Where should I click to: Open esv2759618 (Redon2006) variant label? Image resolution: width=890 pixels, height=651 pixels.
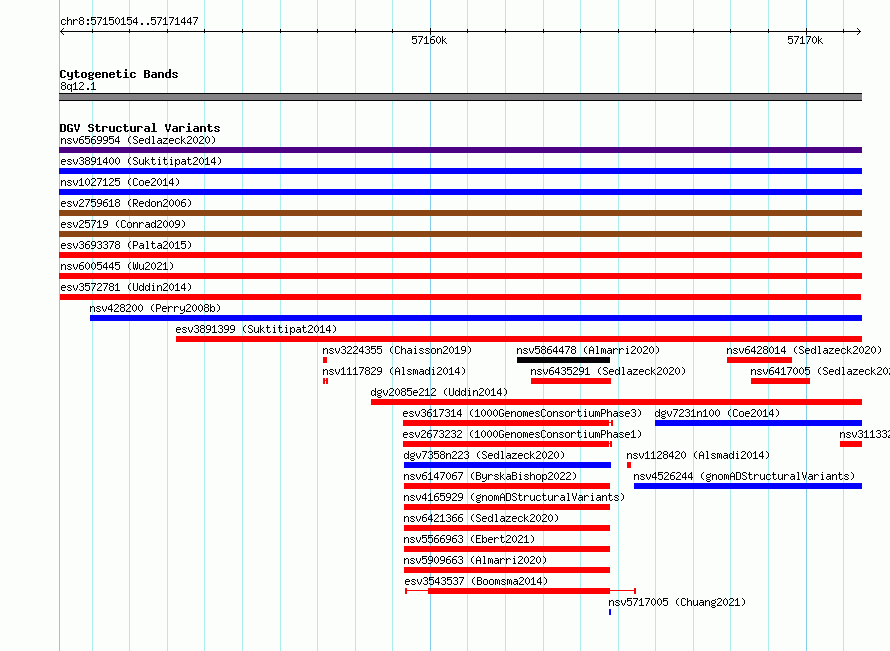(x=126, y=203)
